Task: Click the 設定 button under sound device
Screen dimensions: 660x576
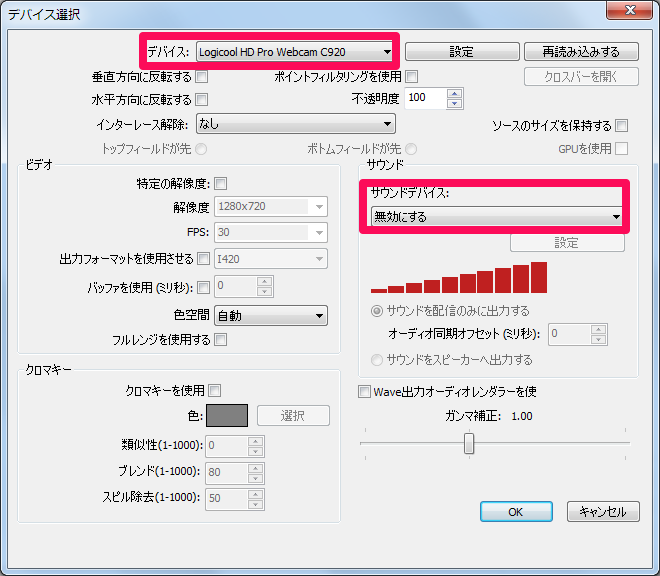Action: pos(567,243)
